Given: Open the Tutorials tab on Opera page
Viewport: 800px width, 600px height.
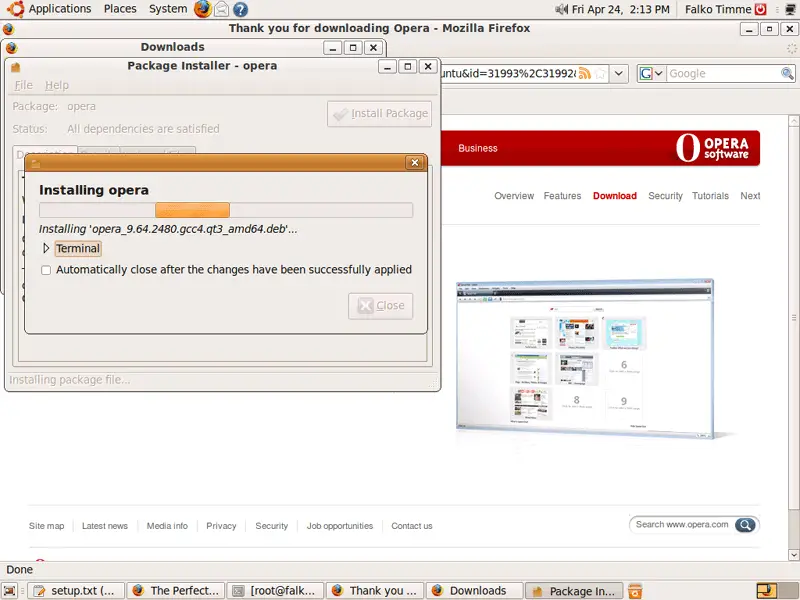Looking at the screenshot, I should 710,196.
